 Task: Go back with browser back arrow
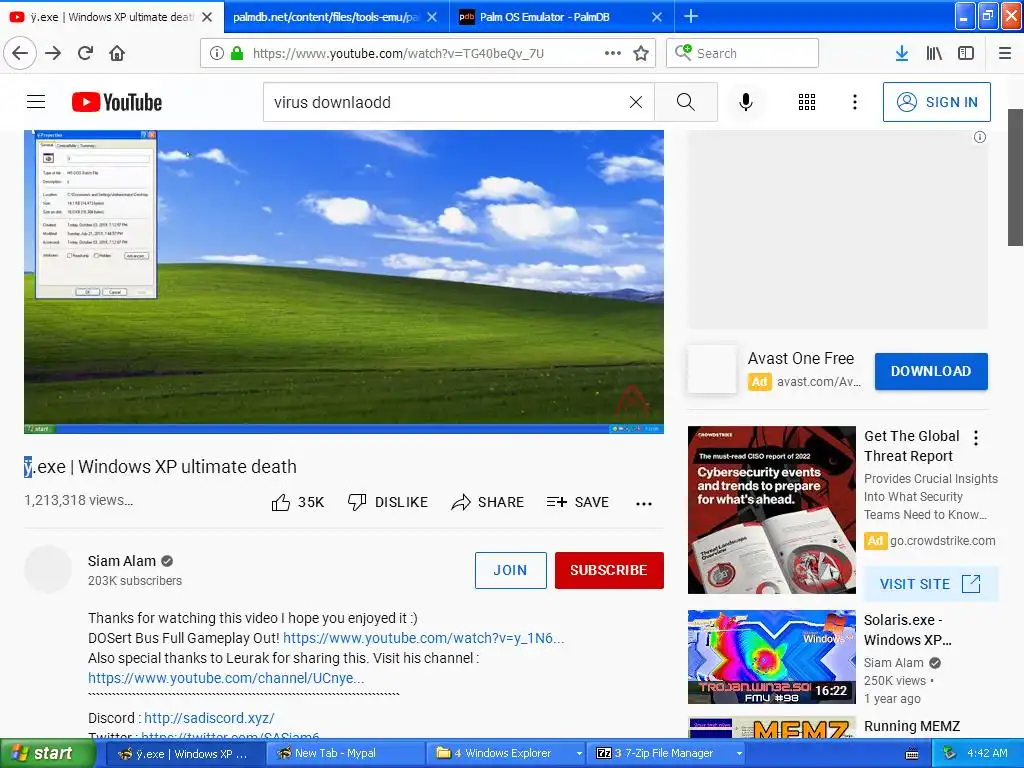[20, 53]
